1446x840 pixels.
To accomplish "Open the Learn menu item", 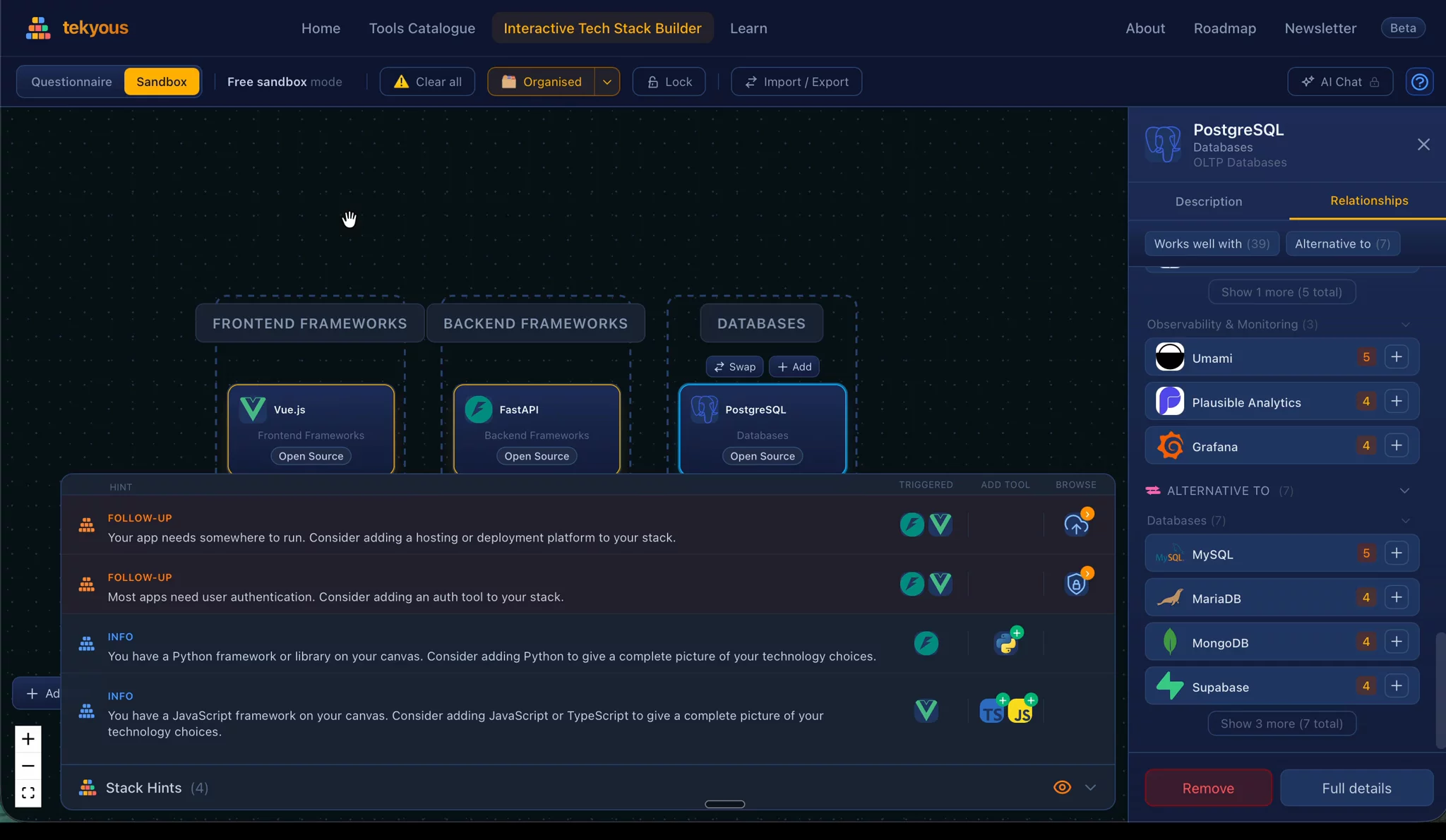I will pyautogui.click(x=748, y=28).
